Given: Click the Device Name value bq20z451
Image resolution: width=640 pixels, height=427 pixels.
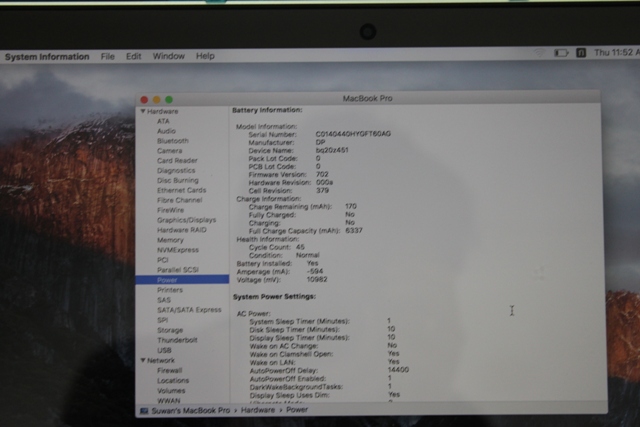Looking at the screenshot, I should tap(332, 150).
